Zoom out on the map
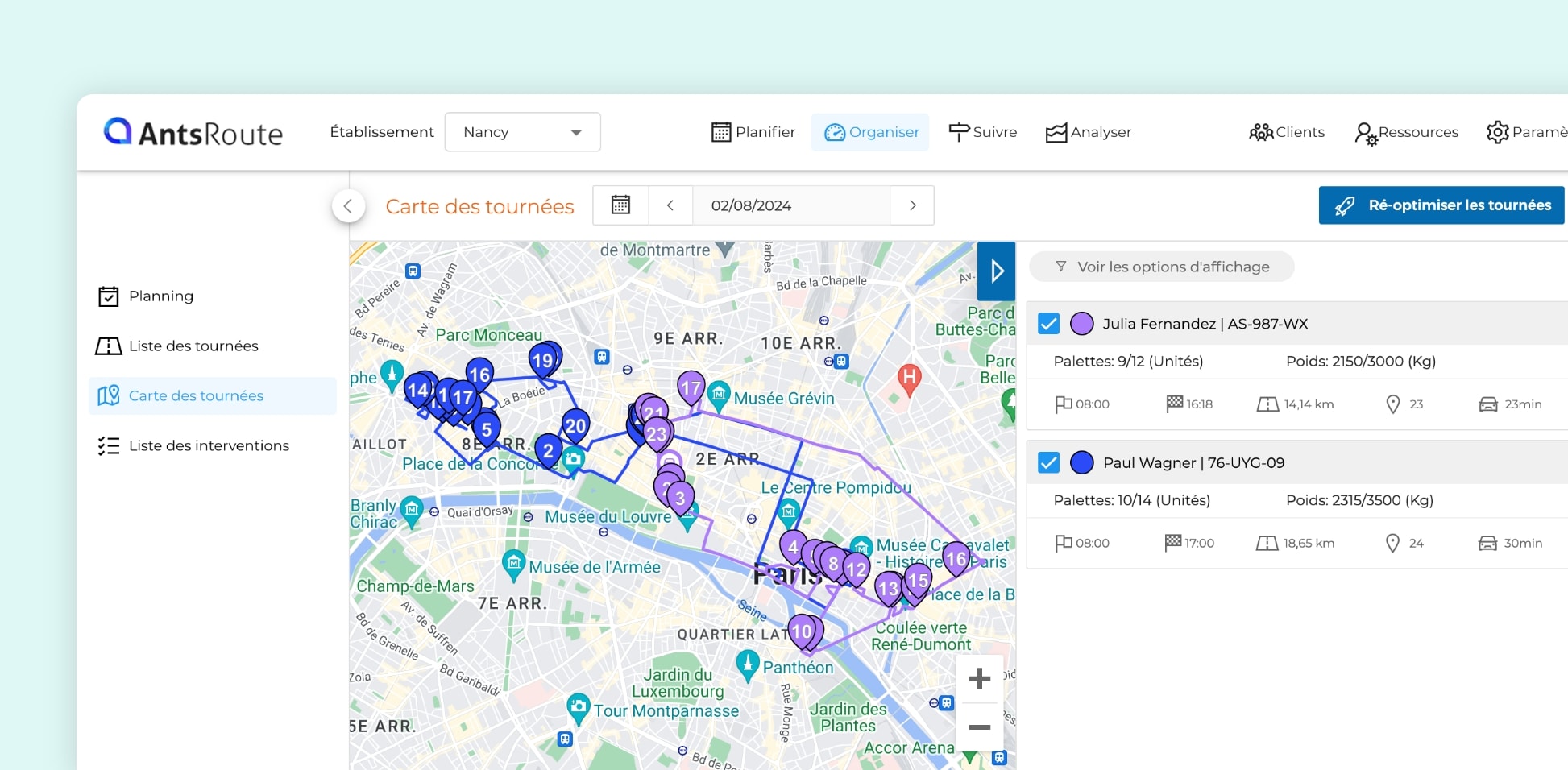 [x=979, y=727]
